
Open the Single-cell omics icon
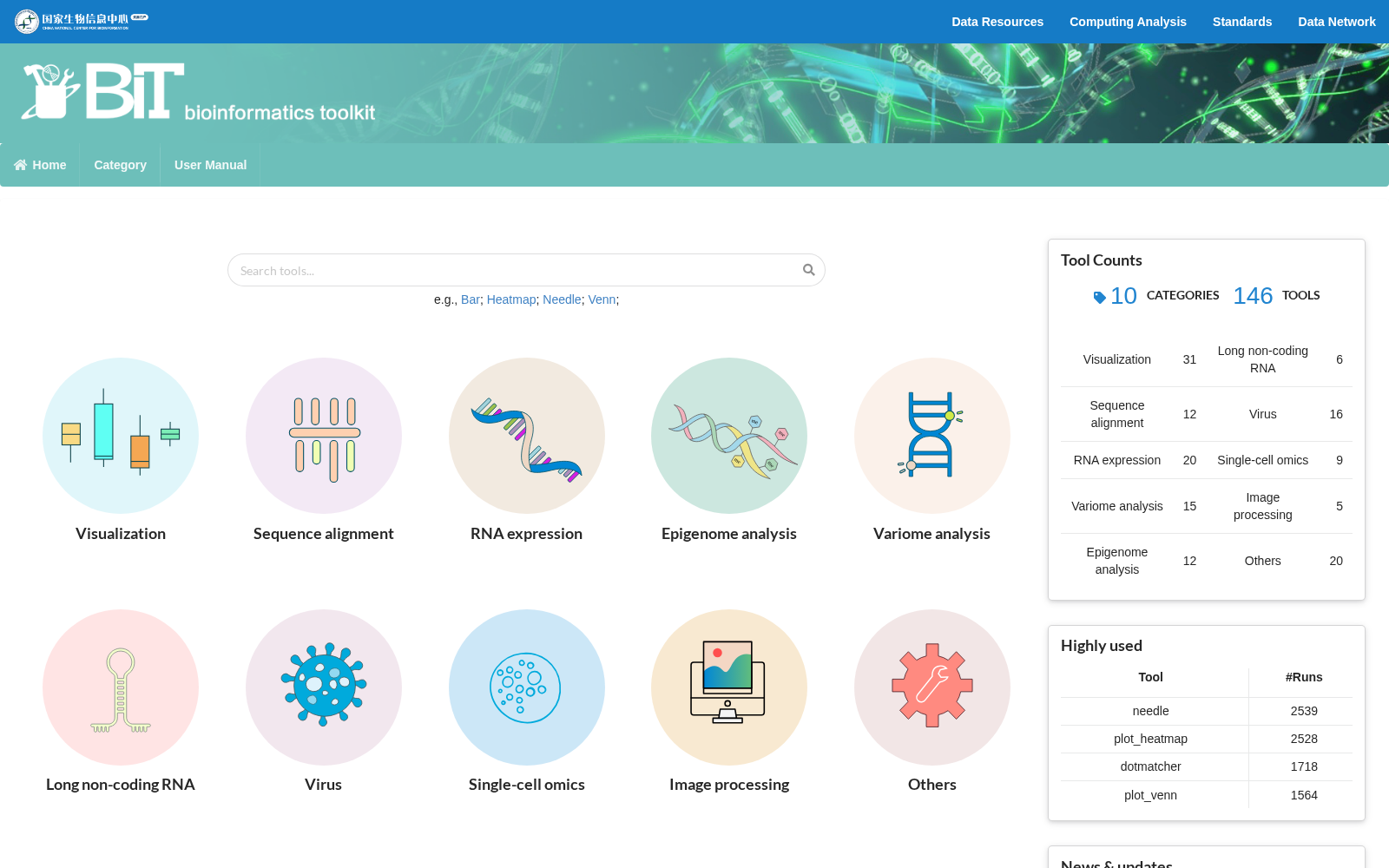pos(527,687)
